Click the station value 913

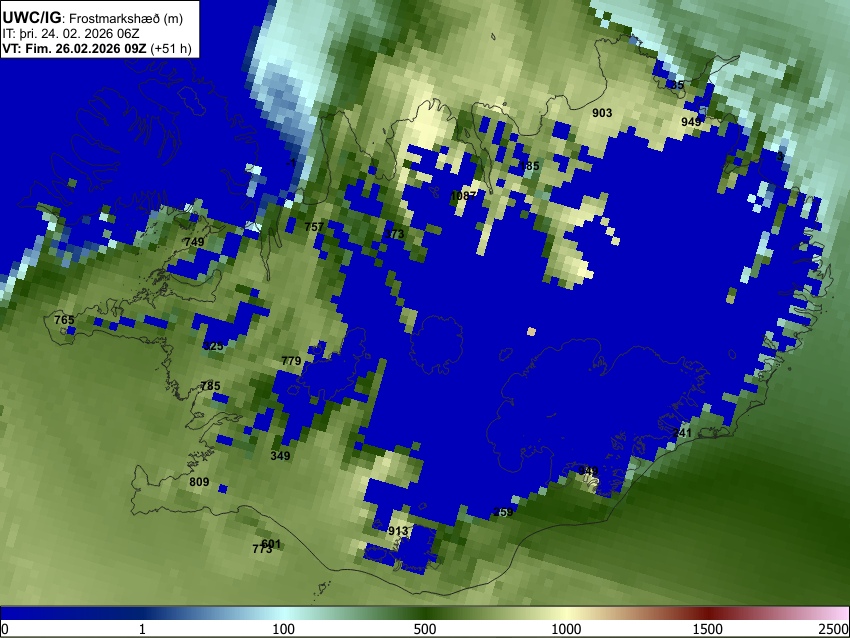pos(398,531)
